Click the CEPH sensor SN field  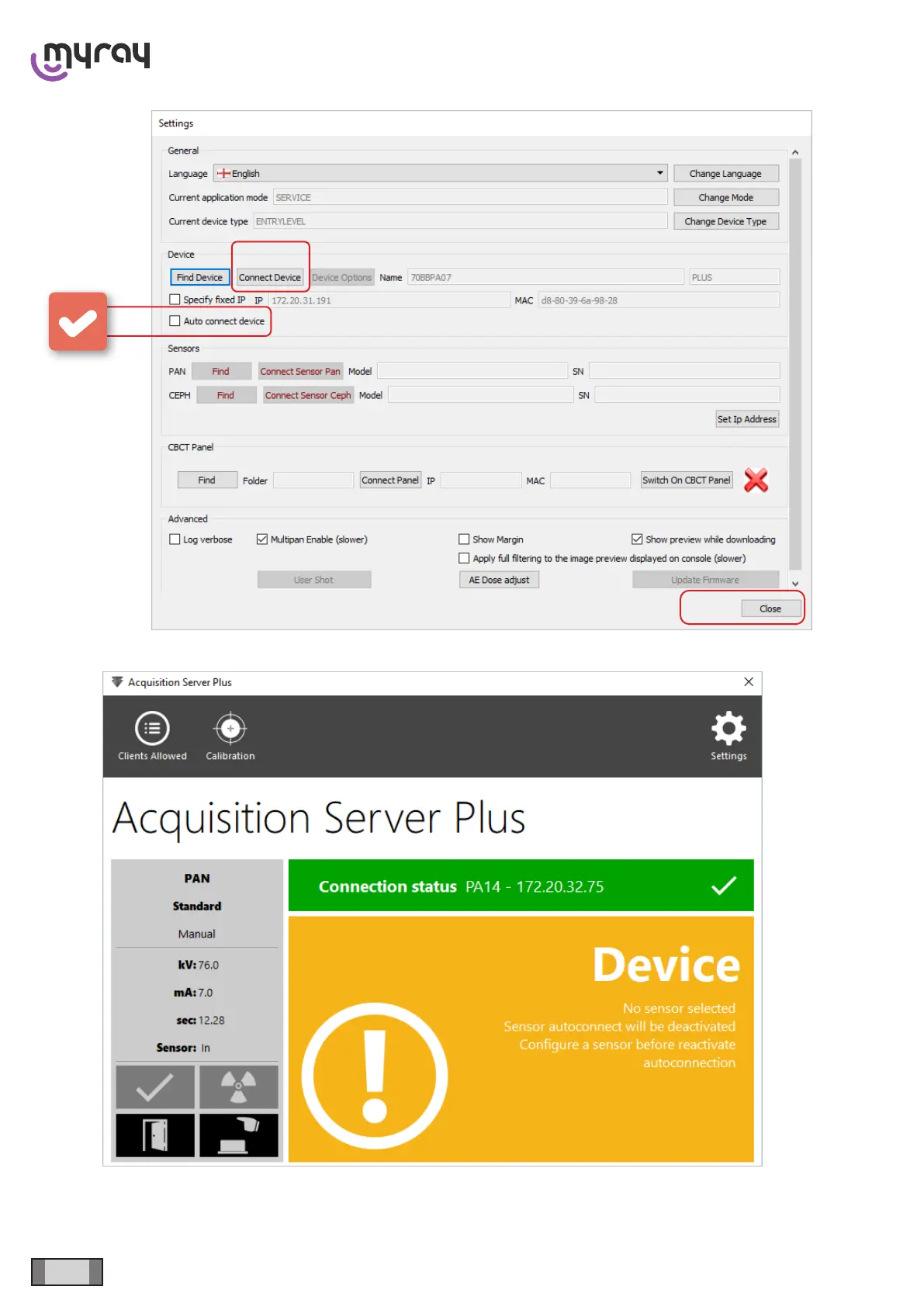click(687, 395)
